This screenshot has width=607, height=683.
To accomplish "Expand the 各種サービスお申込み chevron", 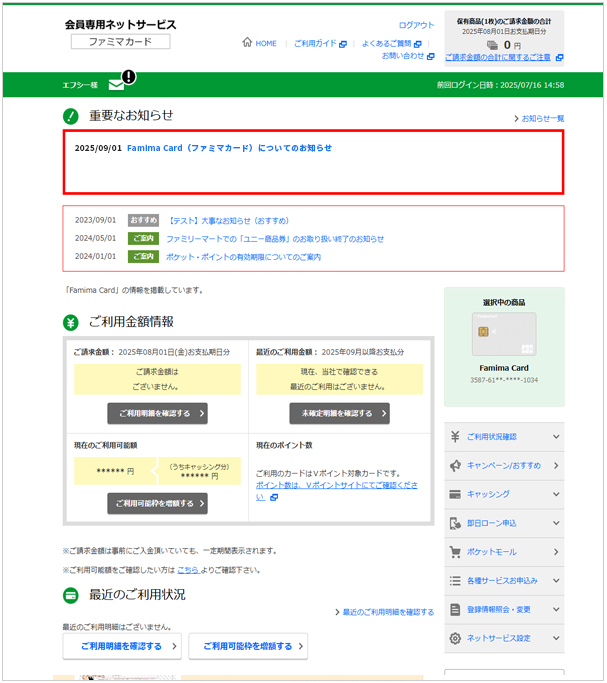I will click(x=556, y=581).
